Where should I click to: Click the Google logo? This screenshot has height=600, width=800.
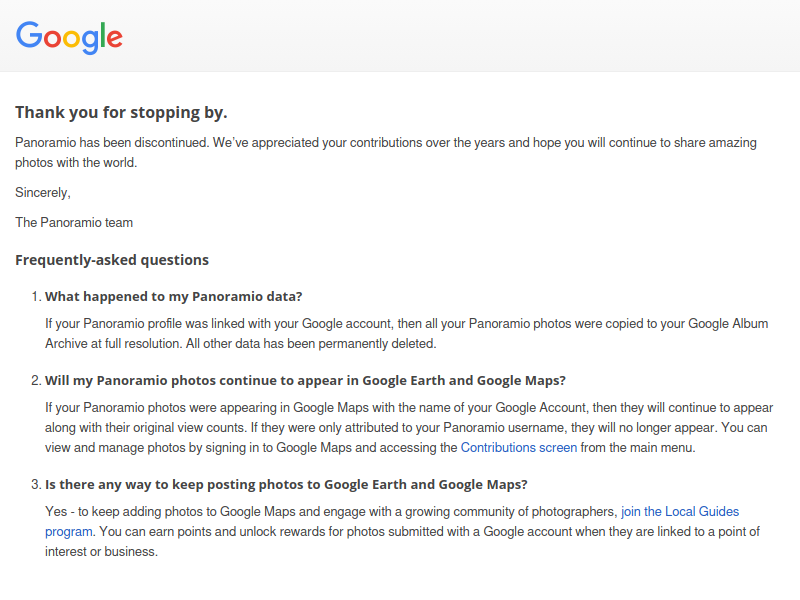click(x=69, y=37)
